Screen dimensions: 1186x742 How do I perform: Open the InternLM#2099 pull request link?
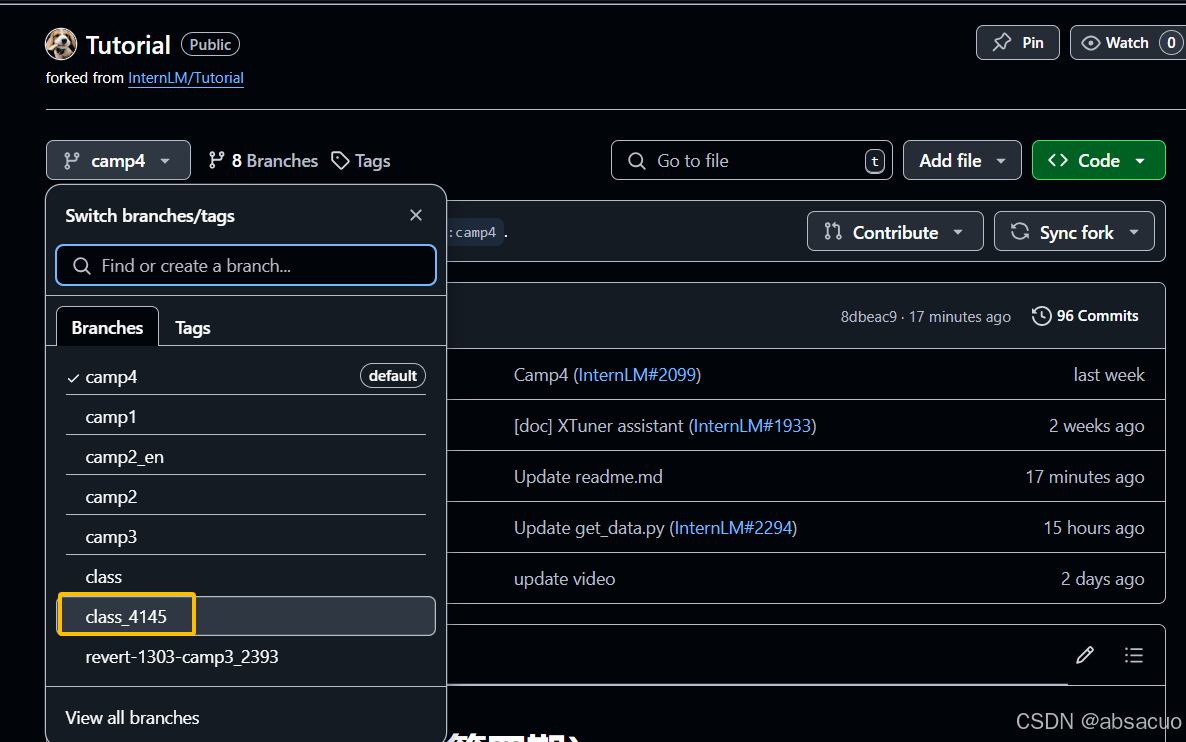coord(637,375)
